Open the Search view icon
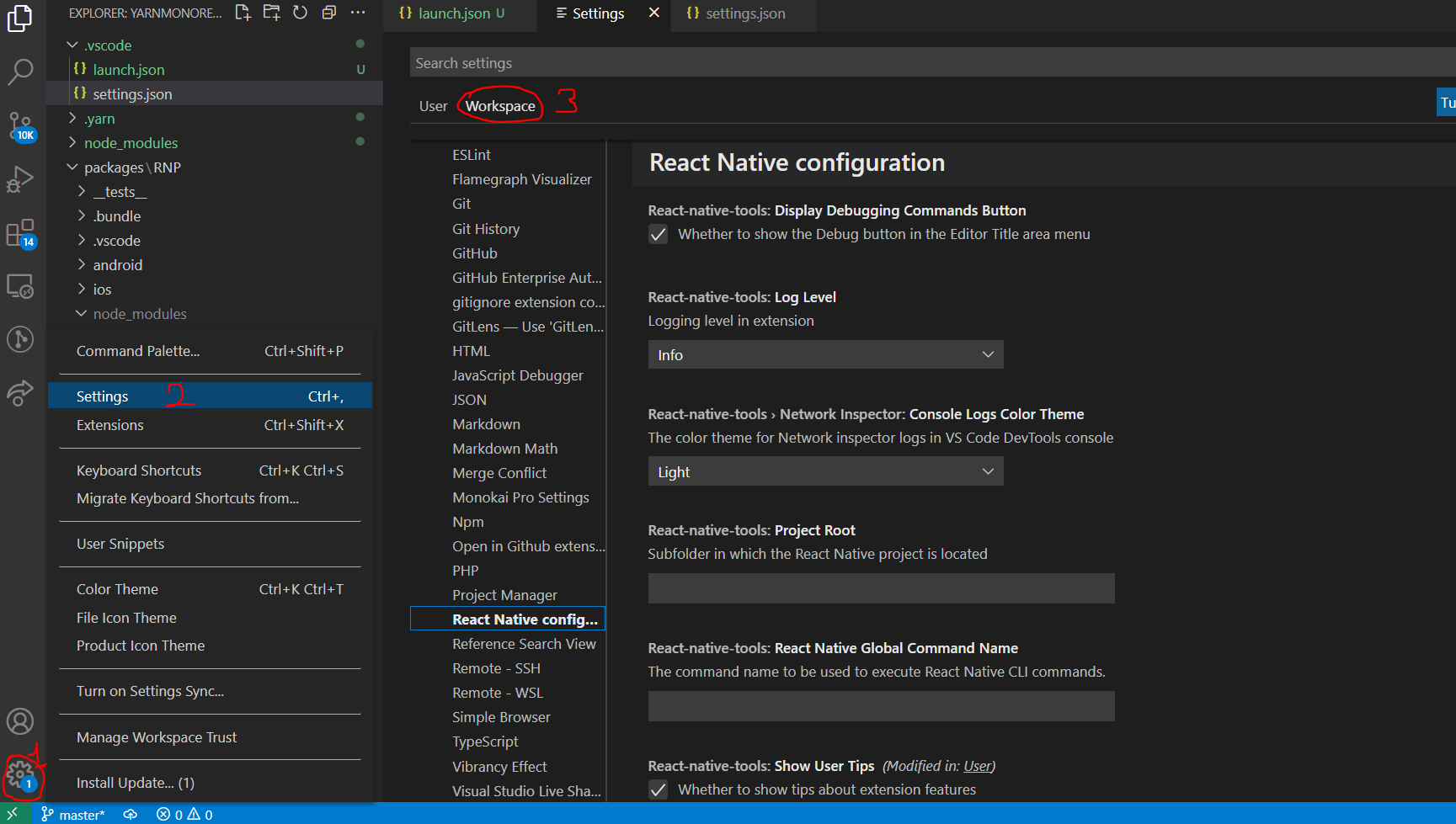Screen dimensions: 1456x824 19,72
